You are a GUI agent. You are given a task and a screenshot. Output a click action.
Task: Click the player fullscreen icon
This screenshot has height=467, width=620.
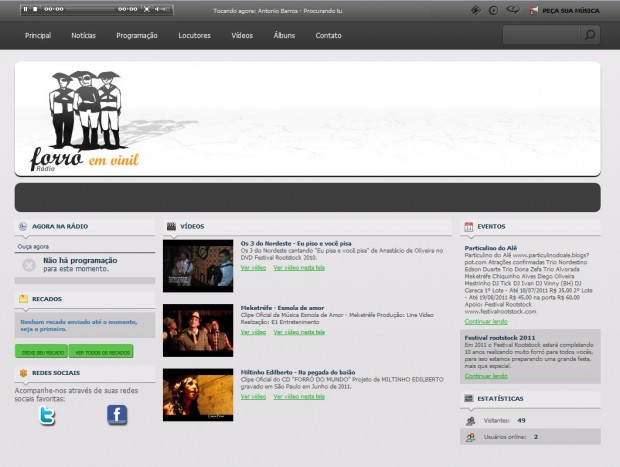147,9
